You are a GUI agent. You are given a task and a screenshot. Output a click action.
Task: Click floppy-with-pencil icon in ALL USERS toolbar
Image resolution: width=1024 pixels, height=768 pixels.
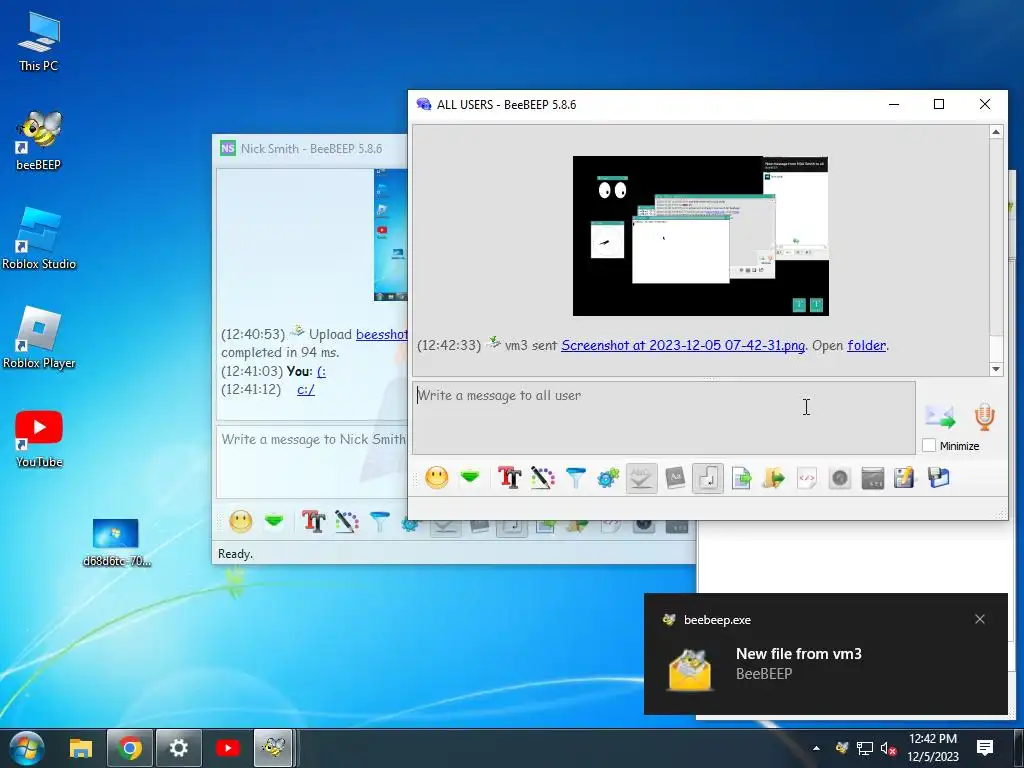tap(905, 478)
